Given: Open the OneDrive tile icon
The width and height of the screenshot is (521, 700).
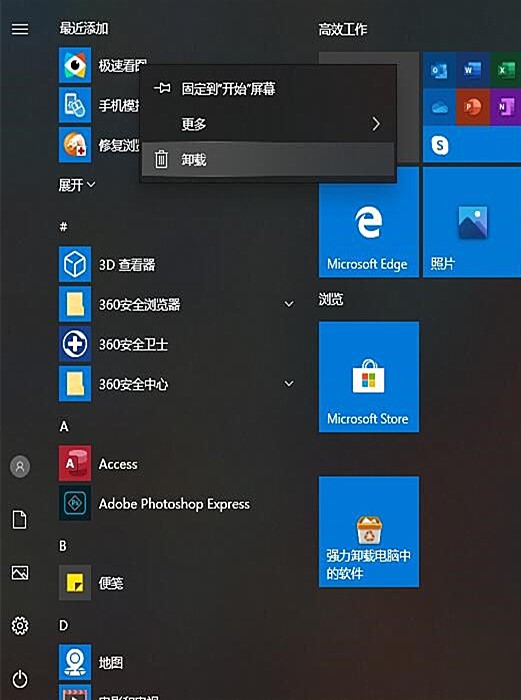Looking at the screenshot, I should click(439, 107).
